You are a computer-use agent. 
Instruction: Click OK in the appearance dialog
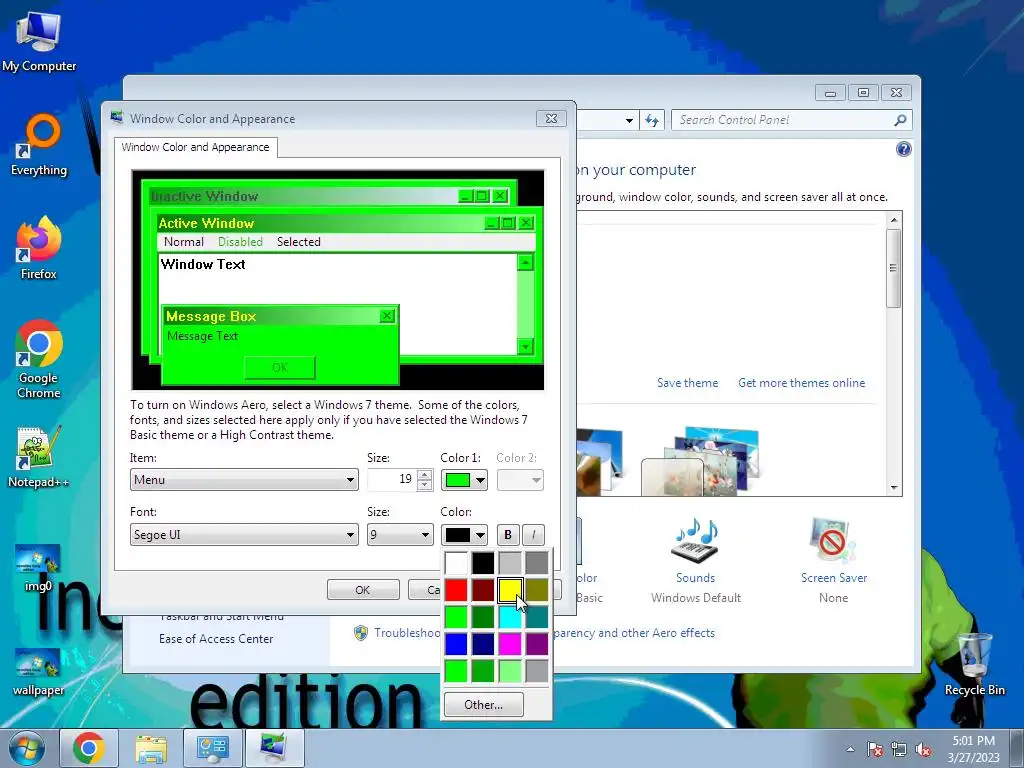click(363, 590)
